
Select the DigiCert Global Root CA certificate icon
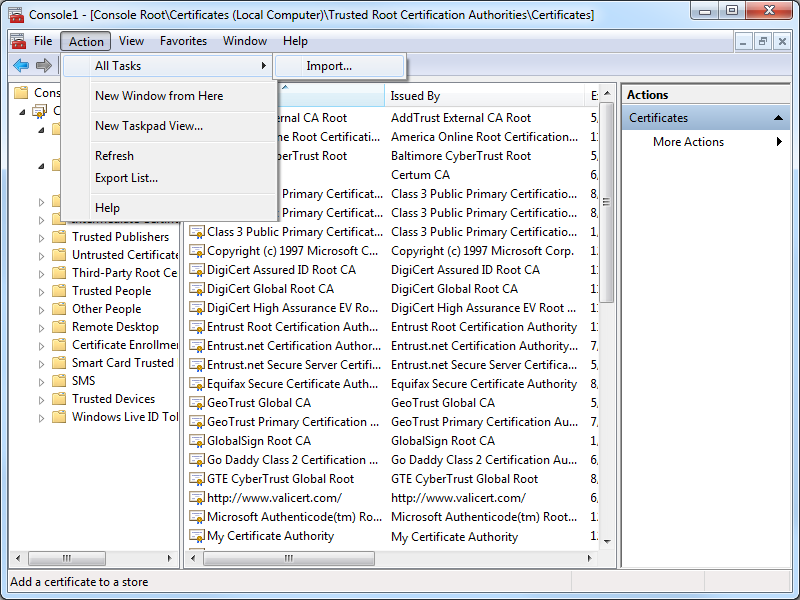point(197,289)
